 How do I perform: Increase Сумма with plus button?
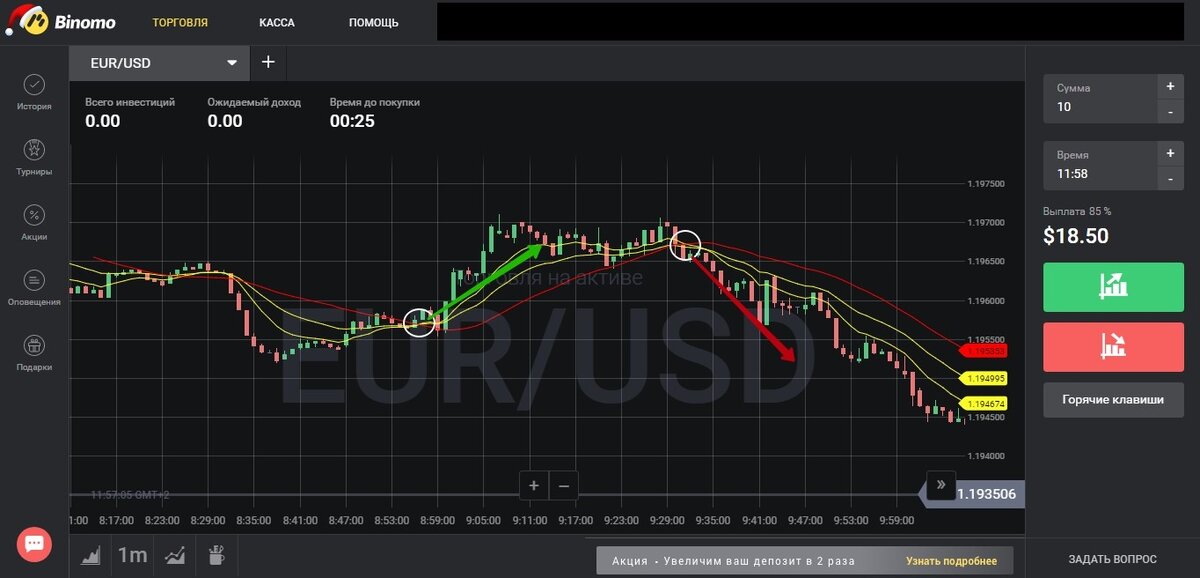(x=1170, y=86)
